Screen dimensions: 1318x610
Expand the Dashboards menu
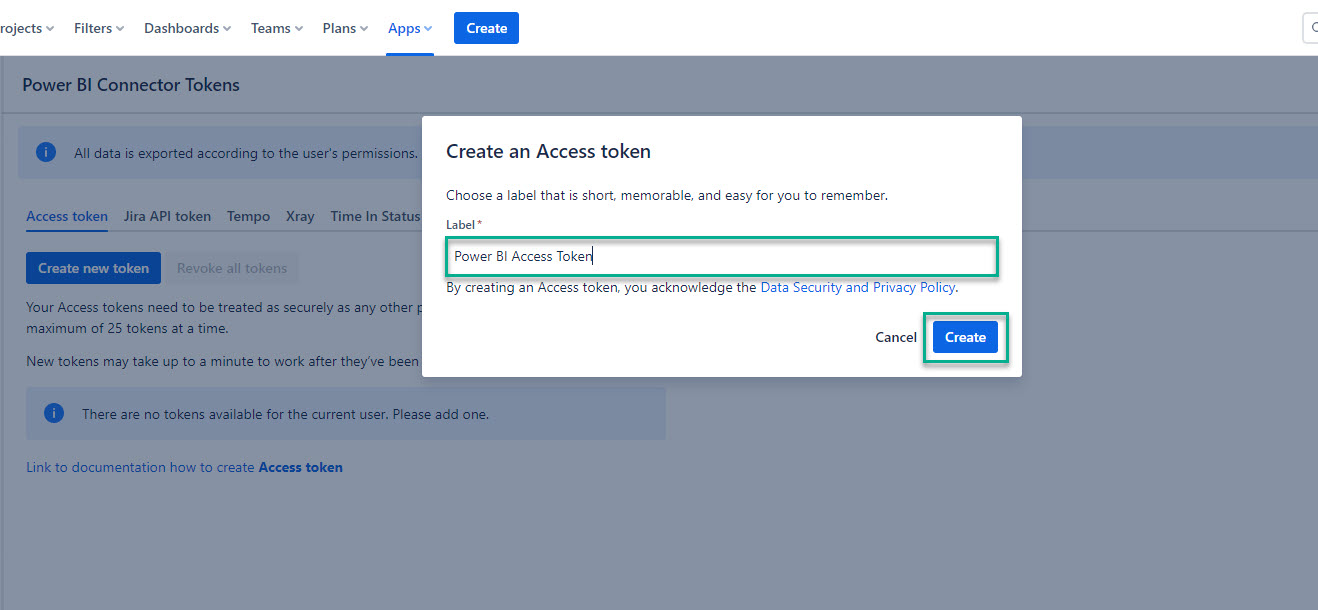[187, 28]
